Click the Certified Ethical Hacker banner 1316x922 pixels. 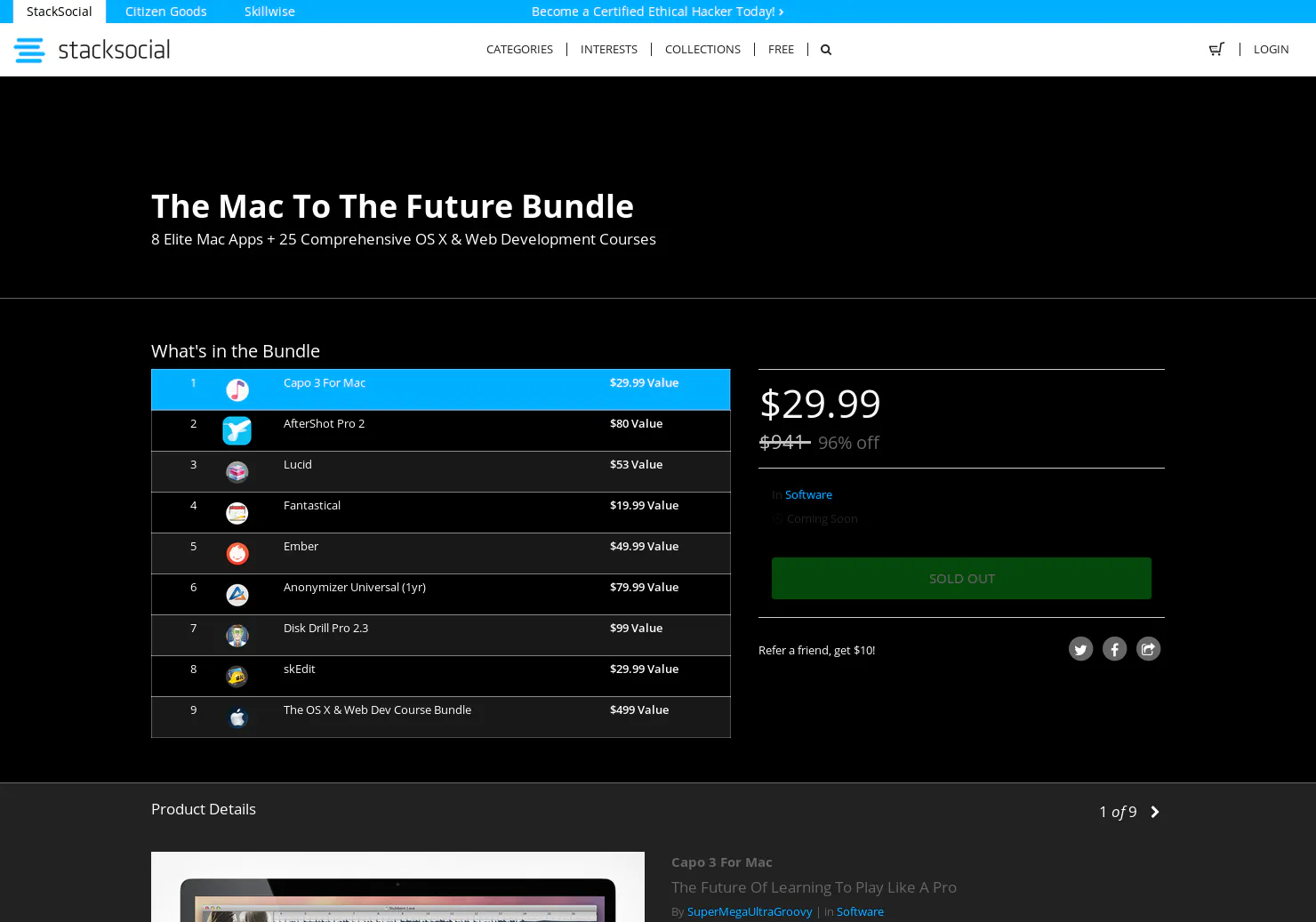[657, 12]
